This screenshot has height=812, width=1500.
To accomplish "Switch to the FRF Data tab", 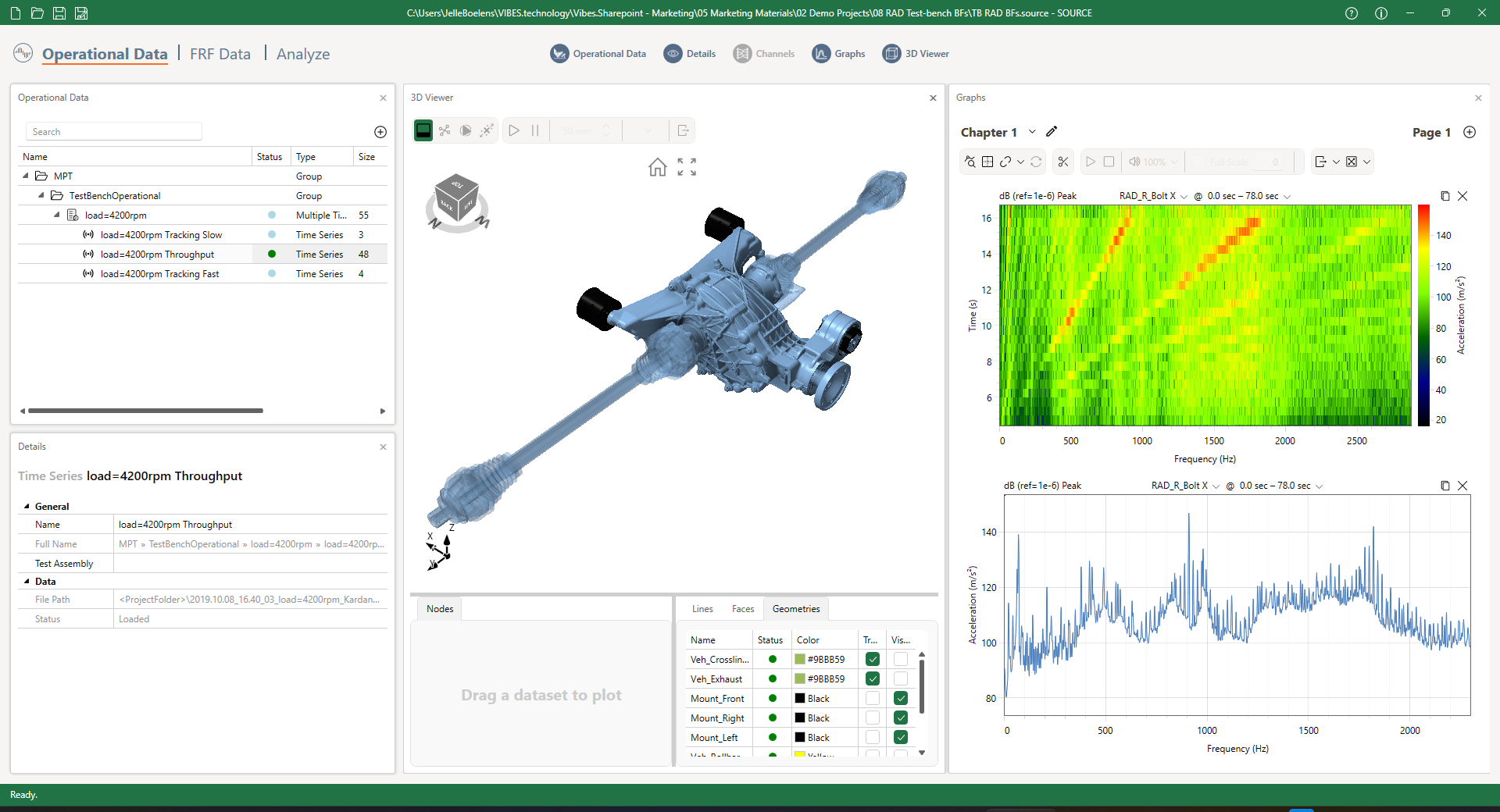I will click(x=220, y=54).
